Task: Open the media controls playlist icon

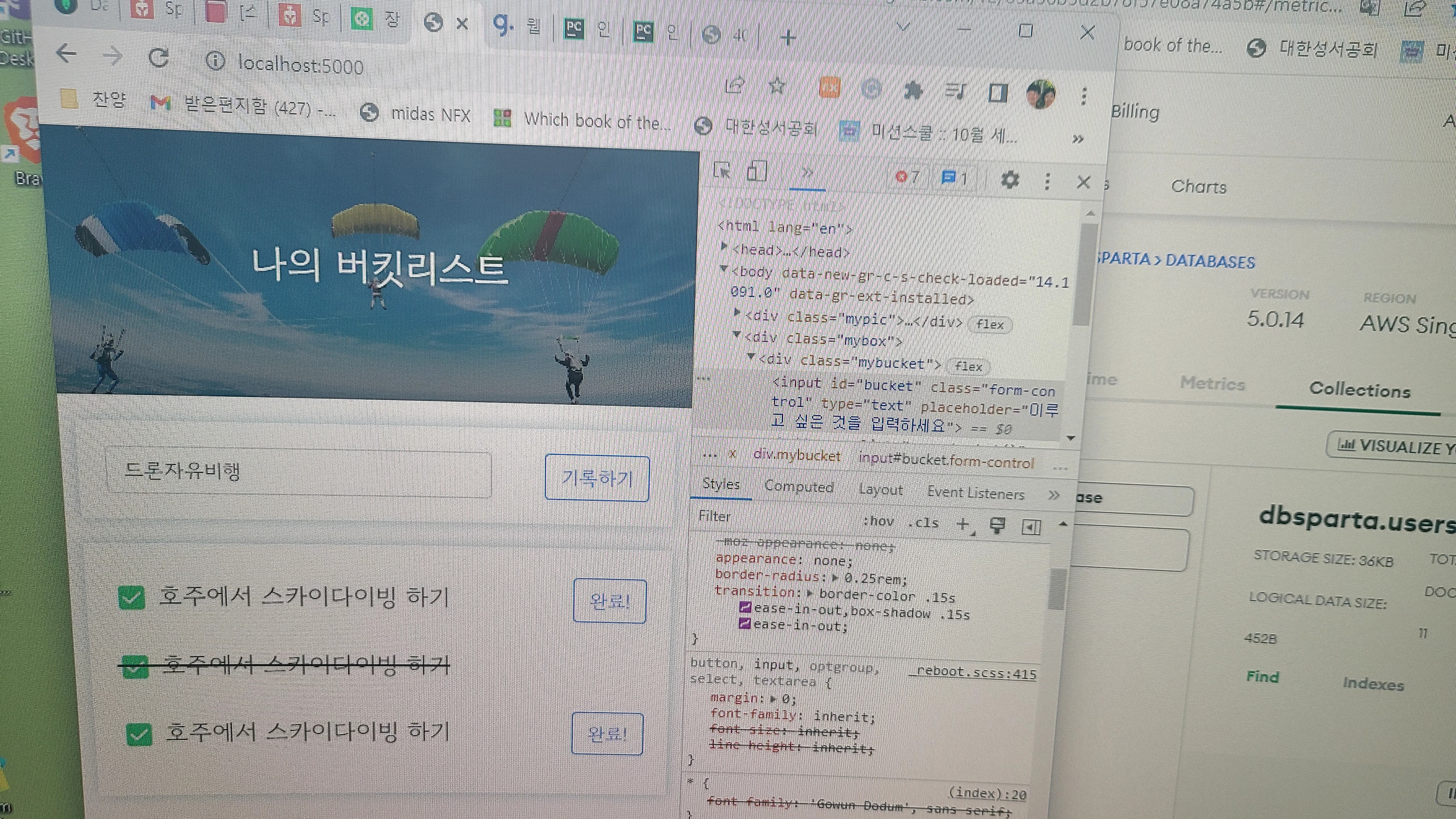Action: coord(955,91)
